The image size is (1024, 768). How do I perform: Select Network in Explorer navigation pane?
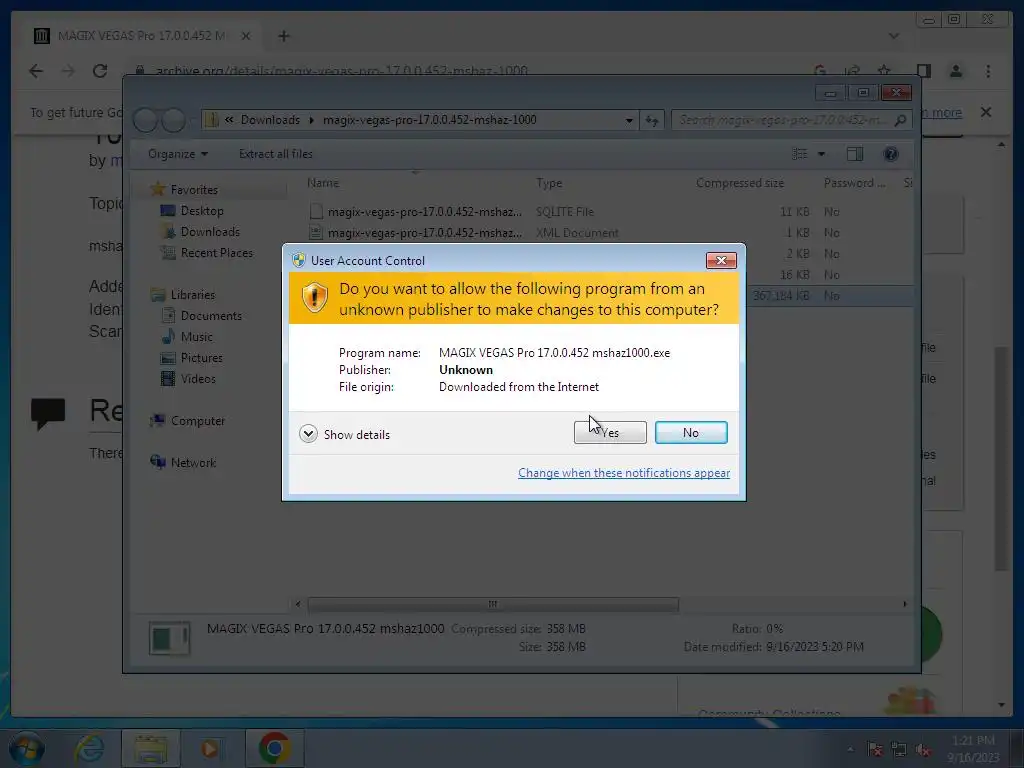193,462
